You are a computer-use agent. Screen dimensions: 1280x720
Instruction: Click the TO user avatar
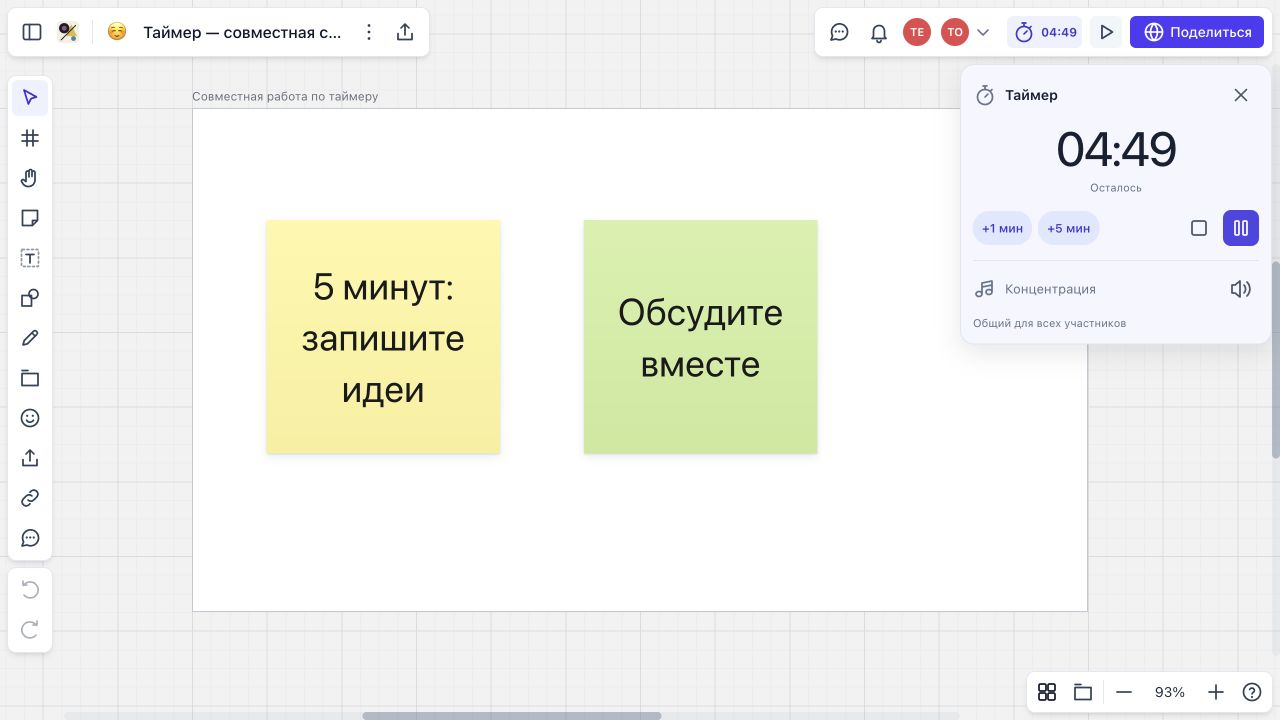[x=955, y=32]
